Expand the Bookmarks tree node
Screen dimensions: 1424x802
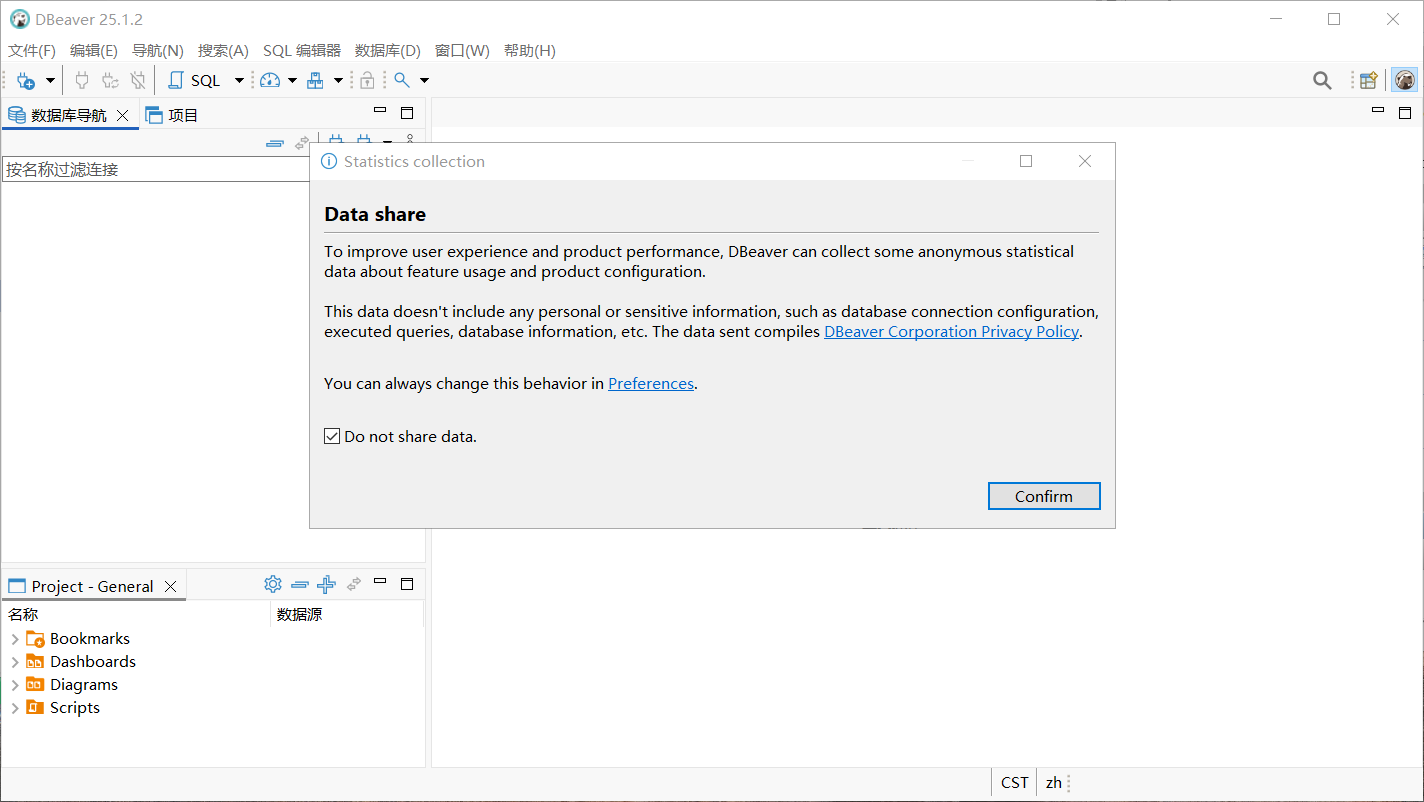[x=14, y=639]
